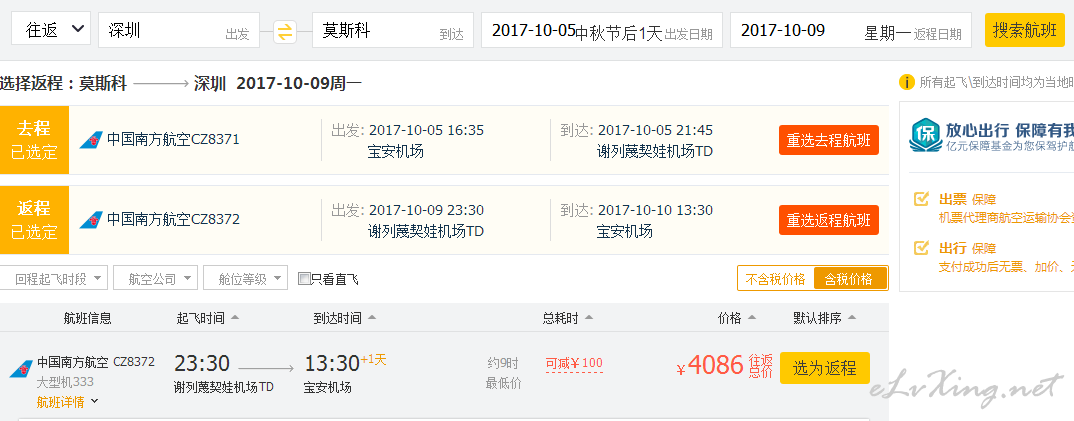The height and width of the screenshot is (421, 1074).
Task: Click the 出票 保障 checkmark icon
Action: pyautogui.click(x=921, y=199)
